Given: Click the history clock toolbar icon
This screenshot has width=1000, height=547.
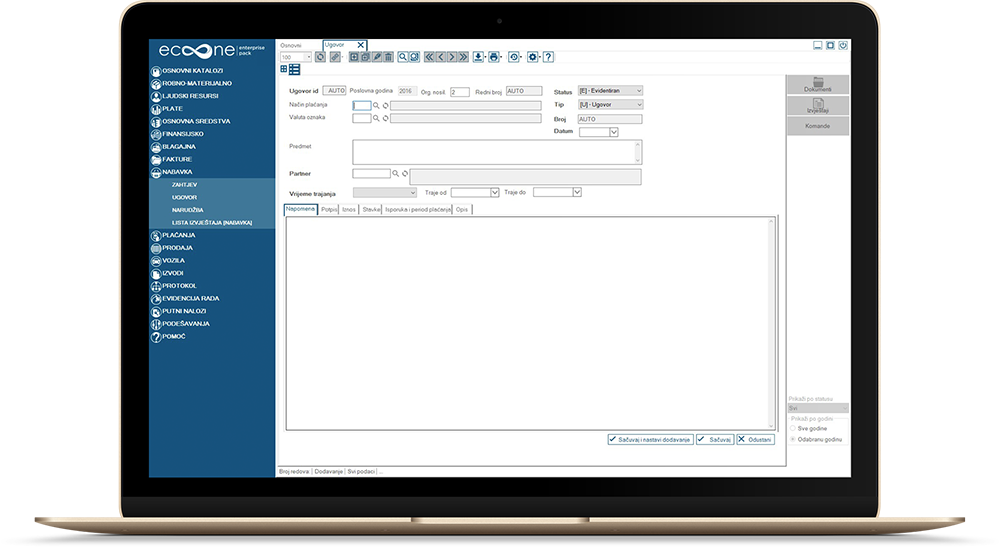Looking at the screenshot, I should pos(513,57).
